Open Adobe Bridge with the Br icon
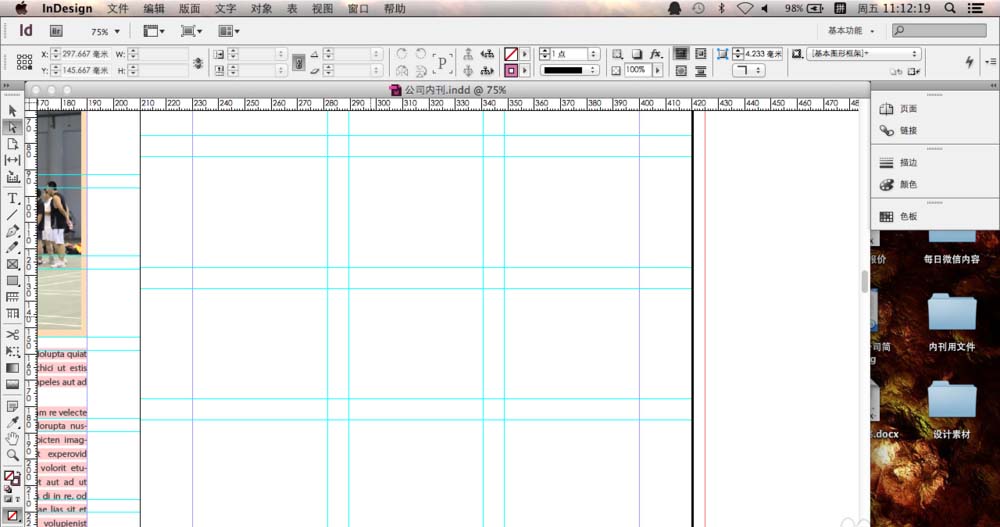Screen dimensions: 1000x527 55,32
